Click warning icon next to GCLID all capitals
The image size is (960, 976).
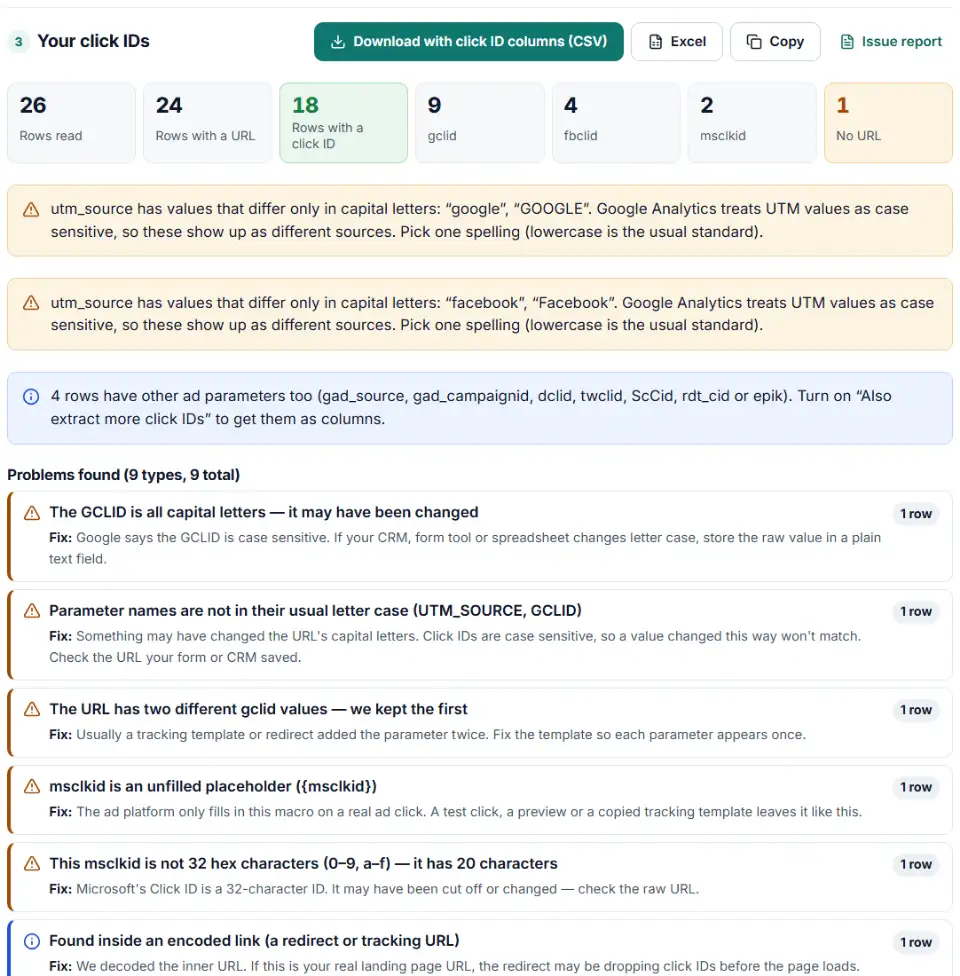point(32,513)
